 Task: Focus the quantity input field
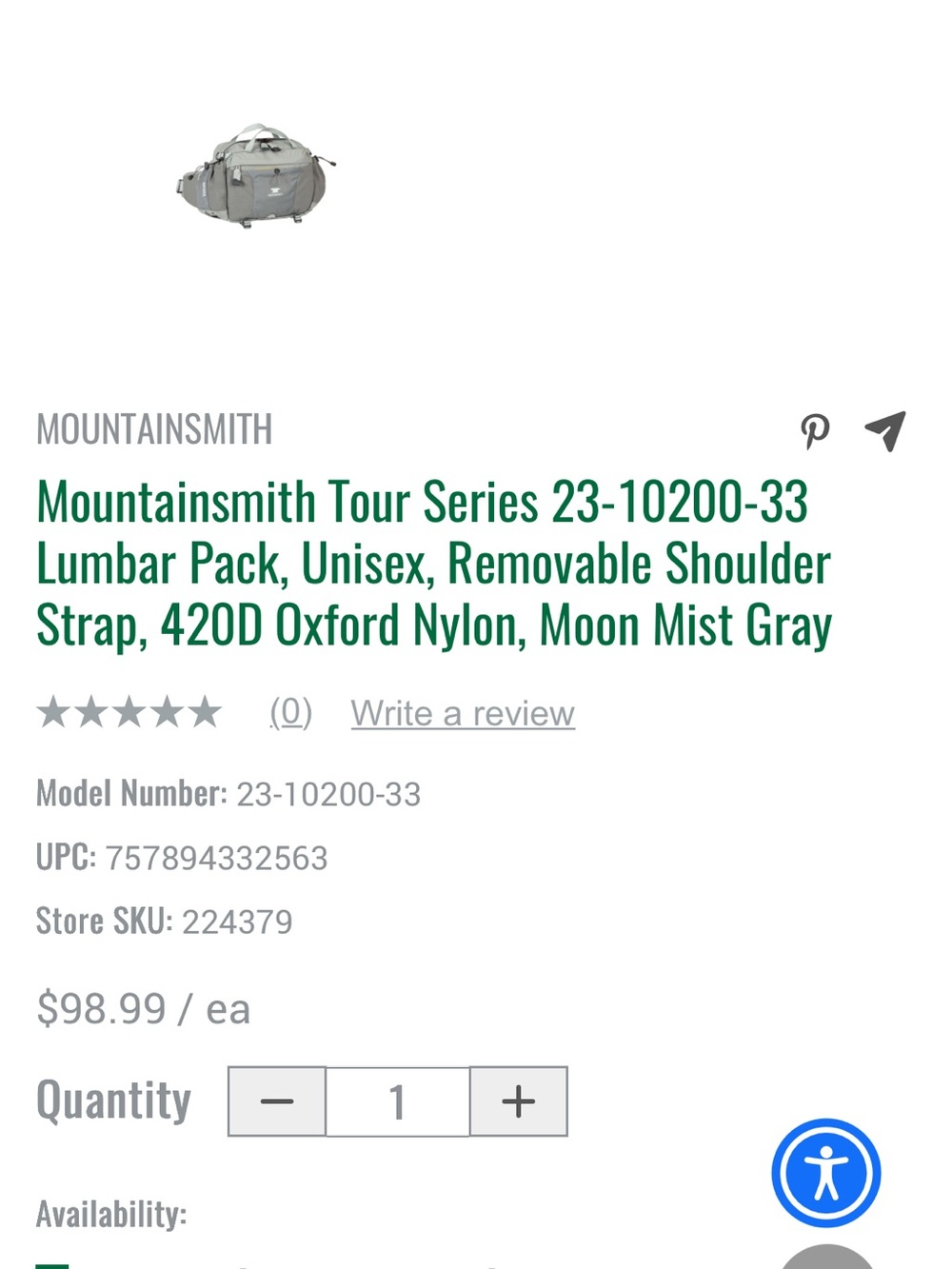pos(398,1101)
